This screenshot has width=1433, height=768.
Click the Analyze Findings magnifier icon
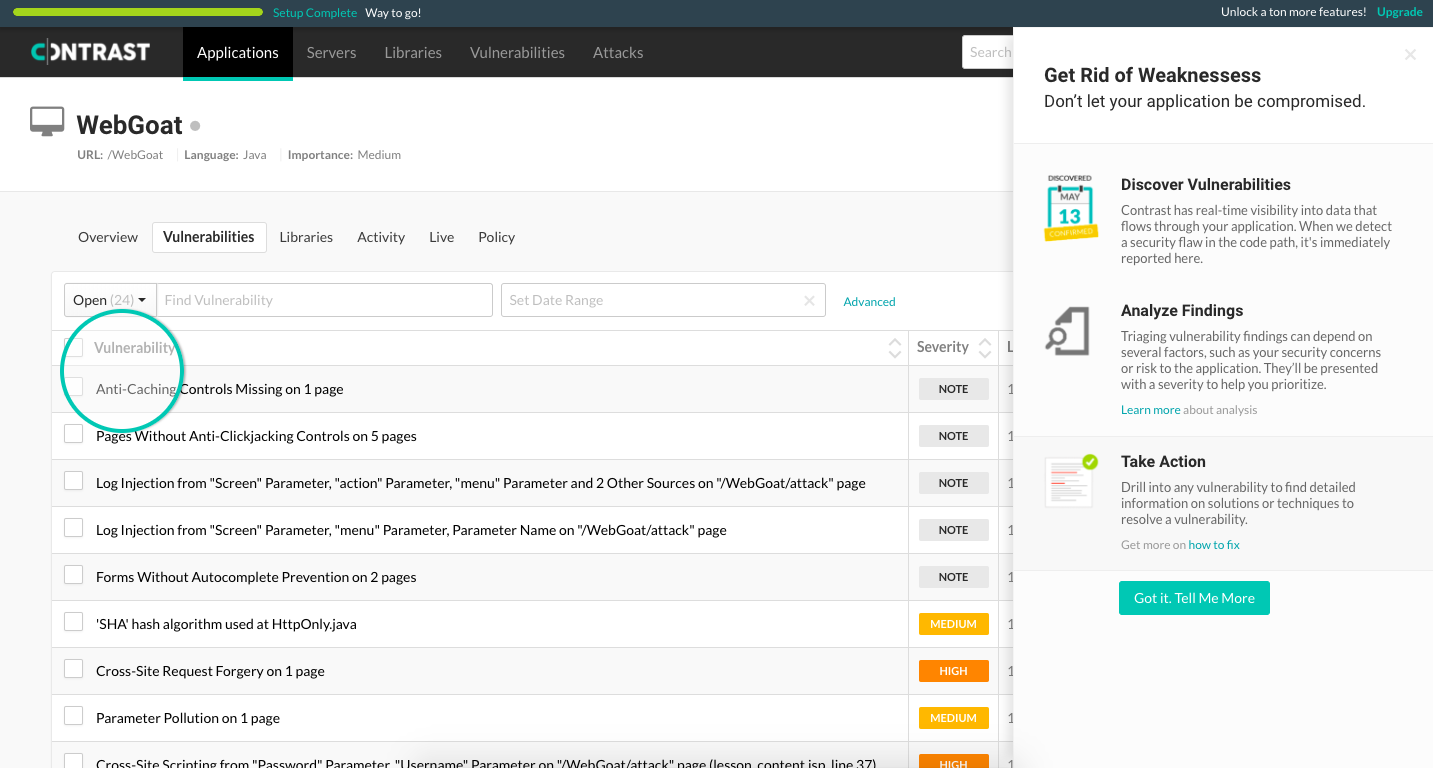click(1067, 331)
